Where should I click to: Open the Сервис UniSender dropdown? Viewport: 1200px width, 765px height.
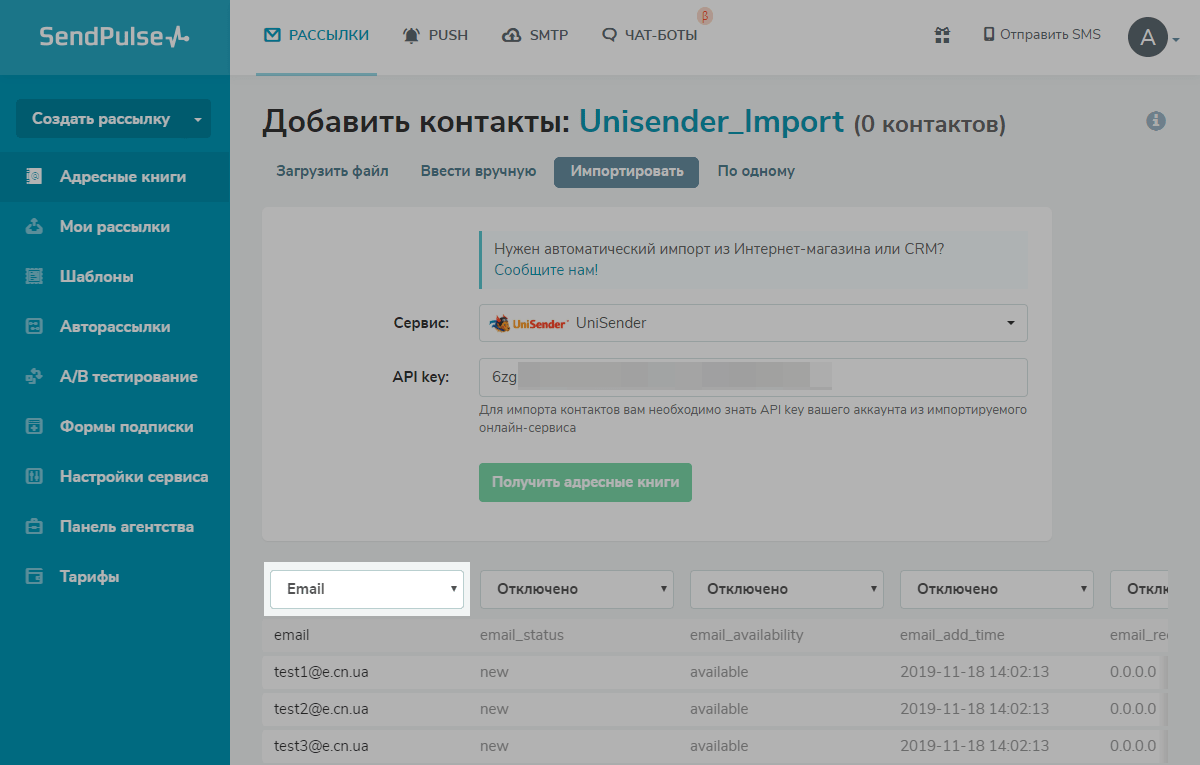click(x=753, y=323)
